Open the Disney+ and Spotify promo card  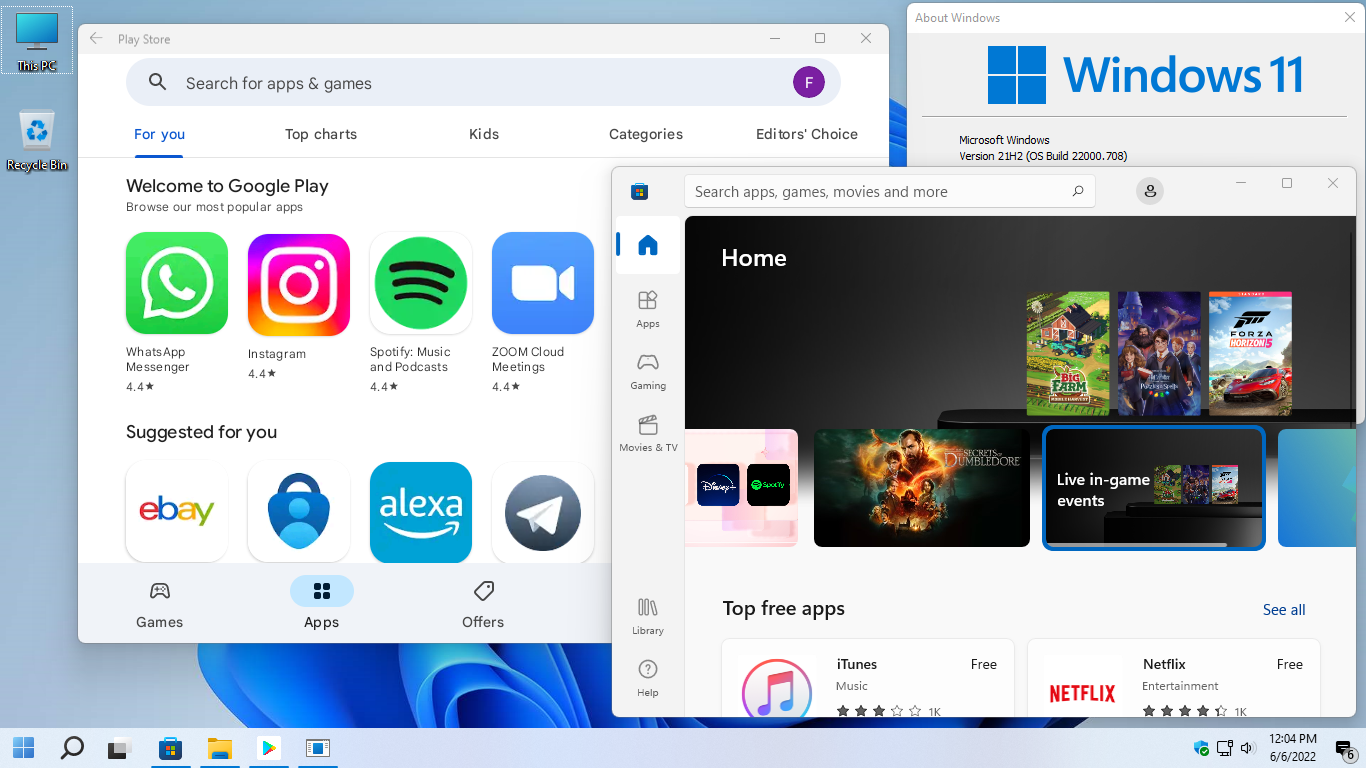741,488
